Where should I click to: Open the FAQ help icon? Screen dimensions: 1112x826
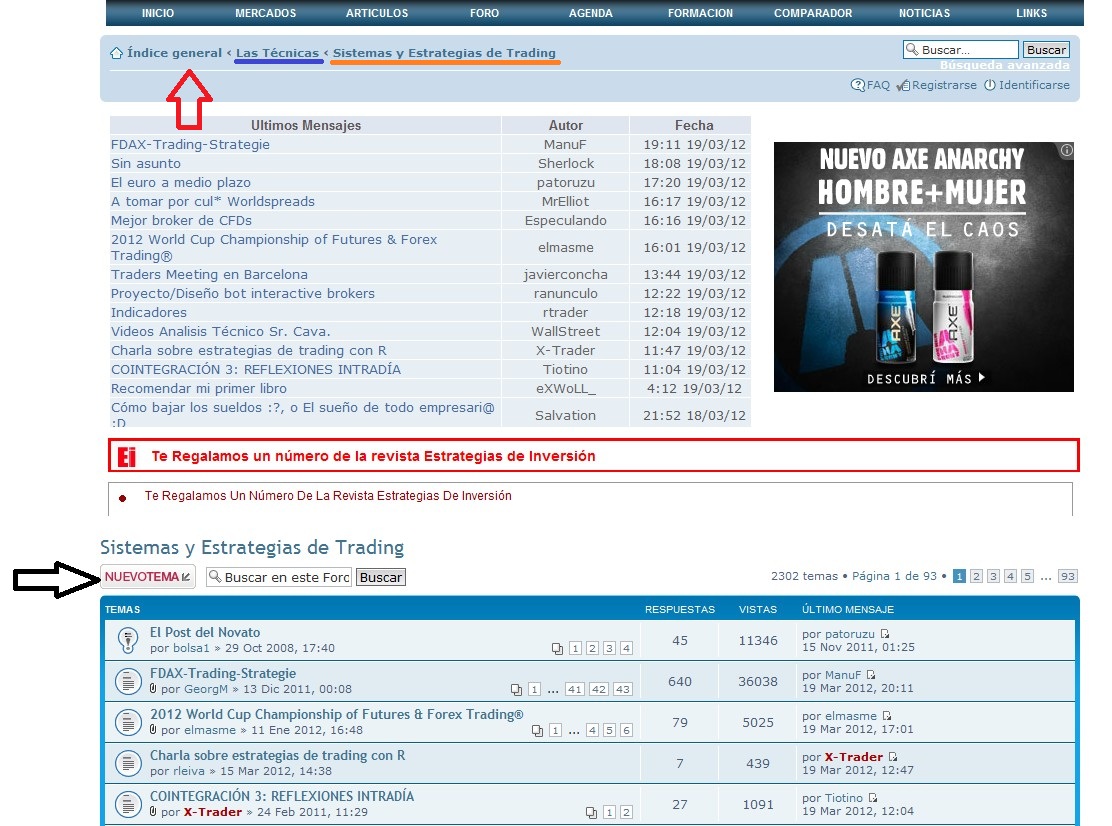tap(857, 85)
